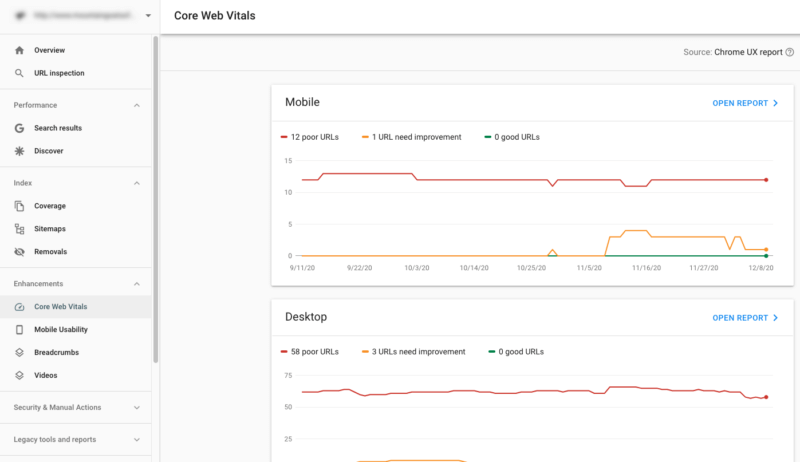
Task: Click the 12 poor URLs legend
Action: click(310, 137)
